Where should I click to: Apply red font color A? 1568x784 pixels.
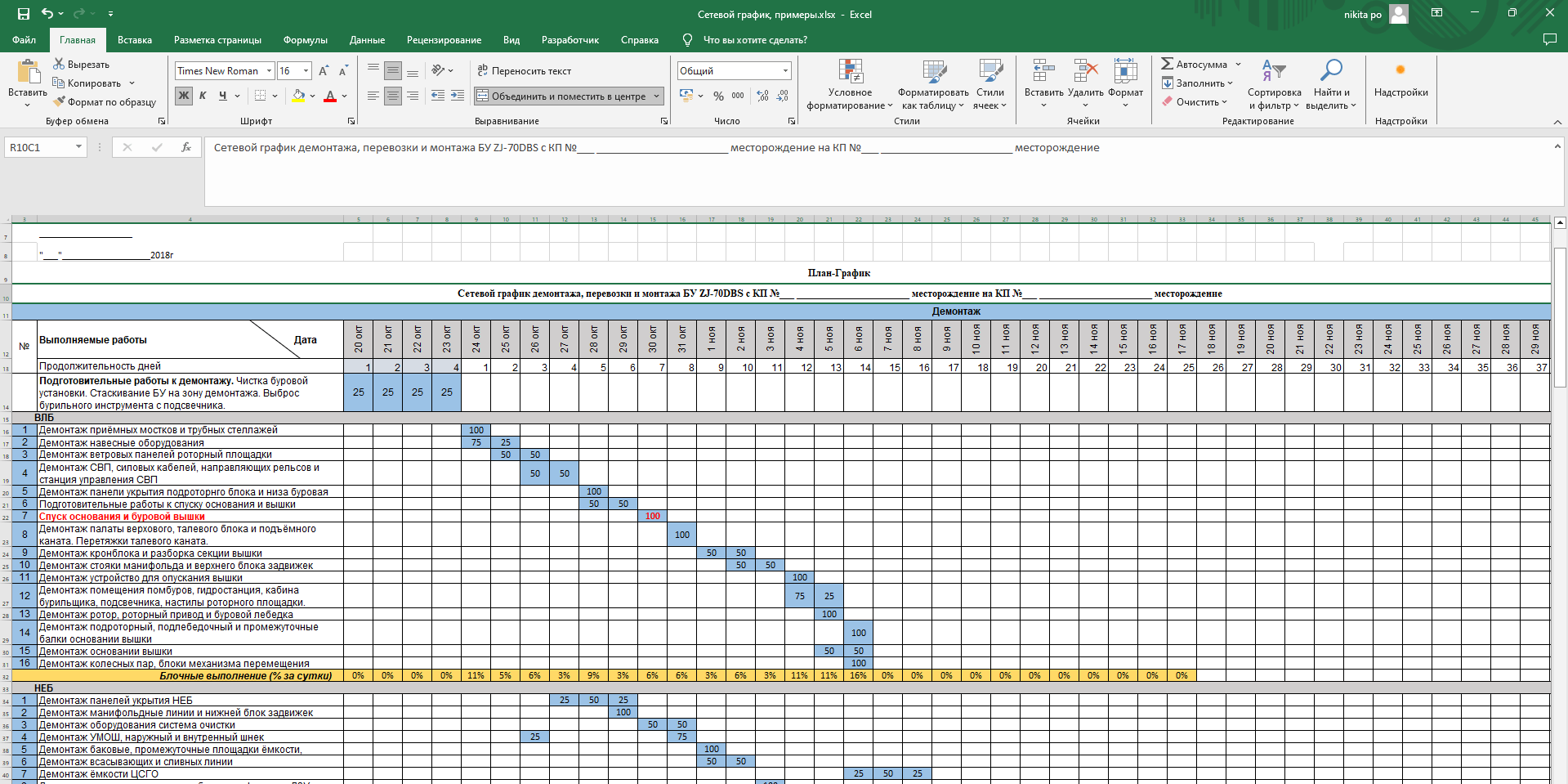330,96
